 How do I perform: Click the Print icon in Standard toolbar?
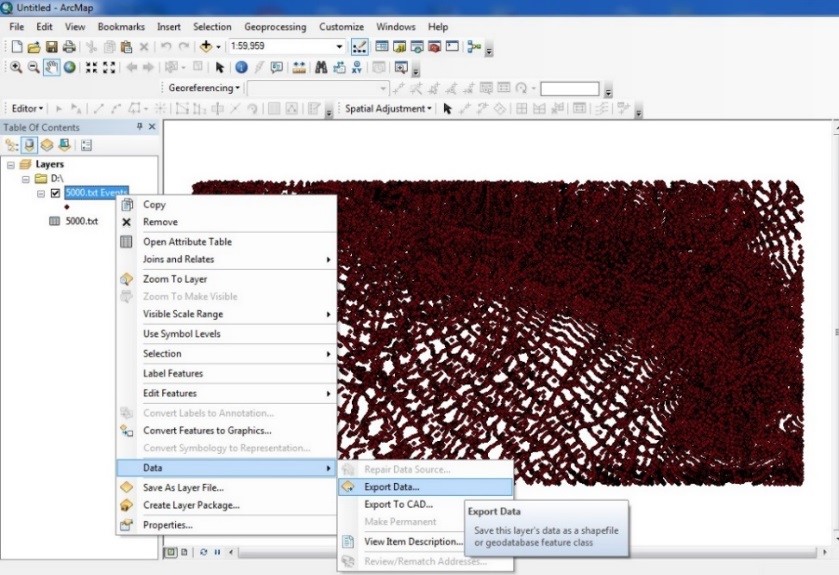tap(69, 47)
